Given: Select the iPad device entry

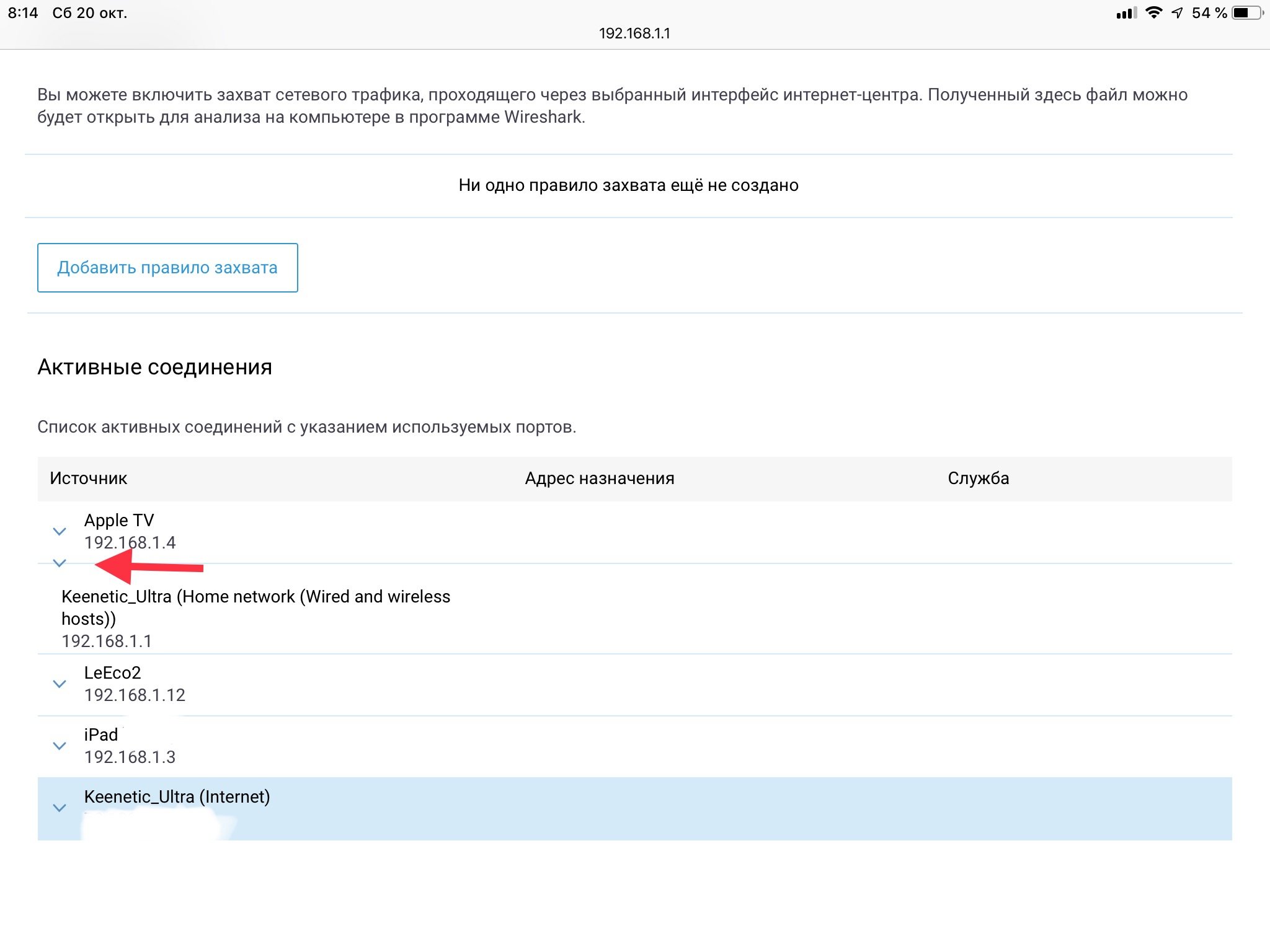Looking at the screenshot, I should tap(101, 734).
